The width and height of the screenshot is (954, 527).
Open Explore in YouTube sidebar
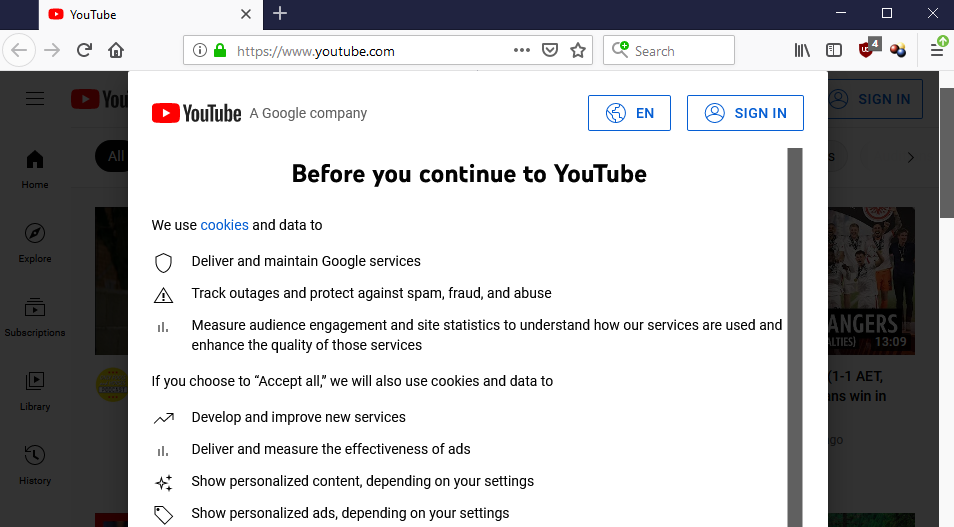coord(35,243)
